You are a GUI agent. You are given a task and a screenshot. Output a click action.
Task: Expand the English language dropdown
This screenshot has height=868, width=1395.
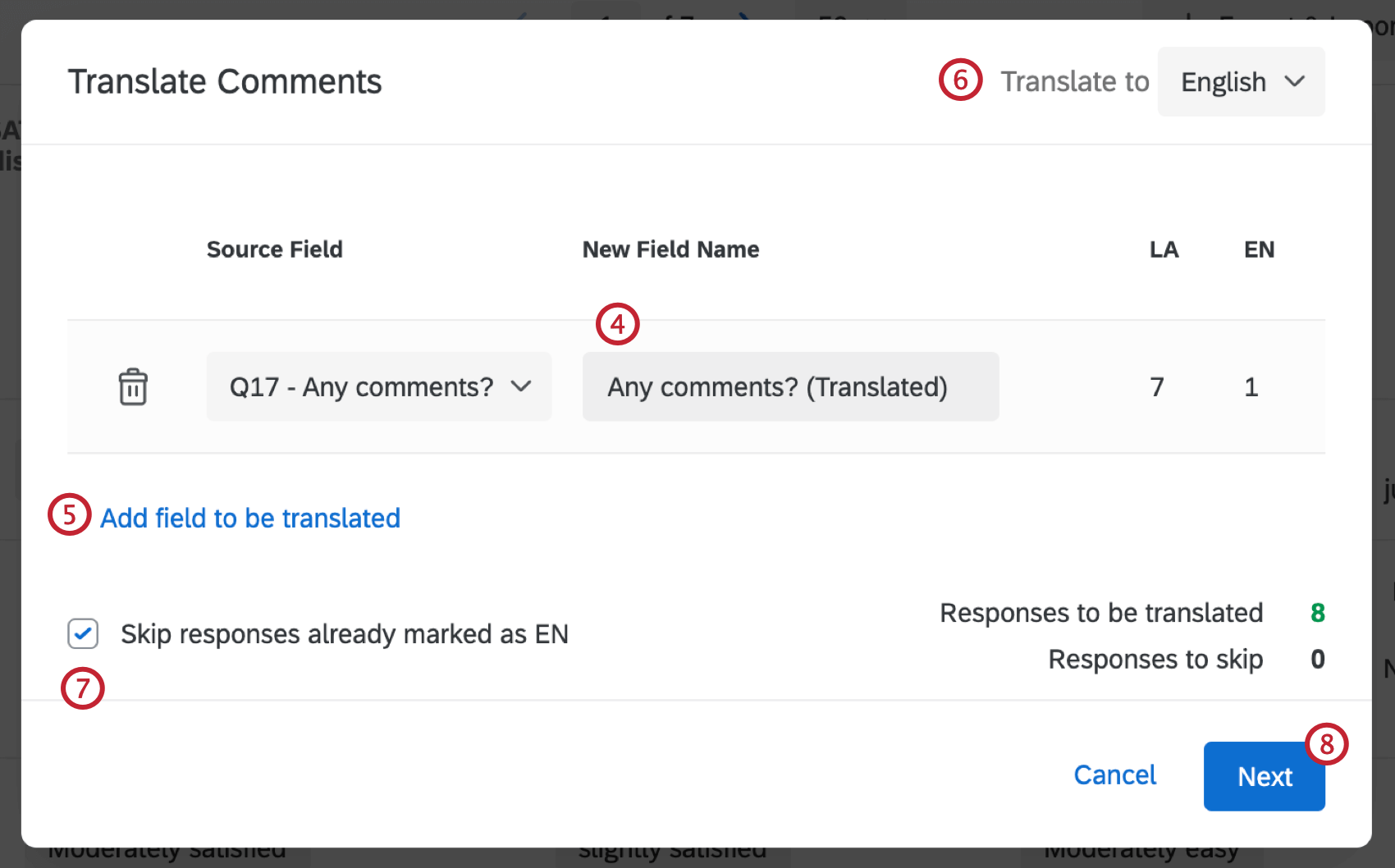point(1241,82)
